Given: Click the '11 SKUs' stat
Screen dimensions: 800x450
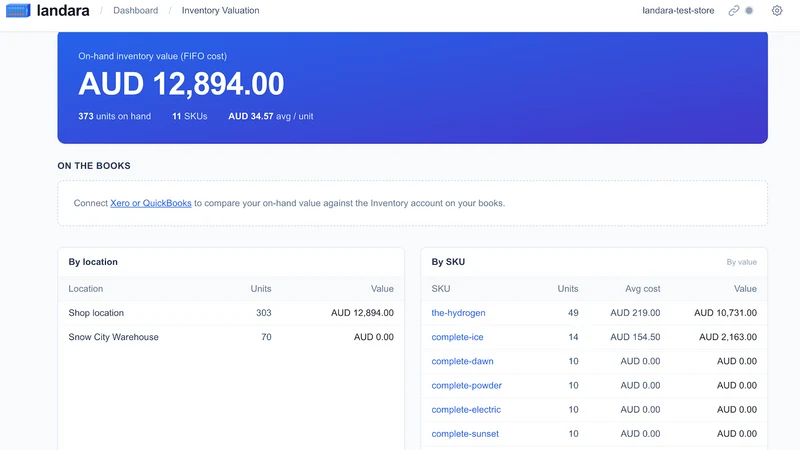Looking at the screenshot, I should click(x=190, y=116).
